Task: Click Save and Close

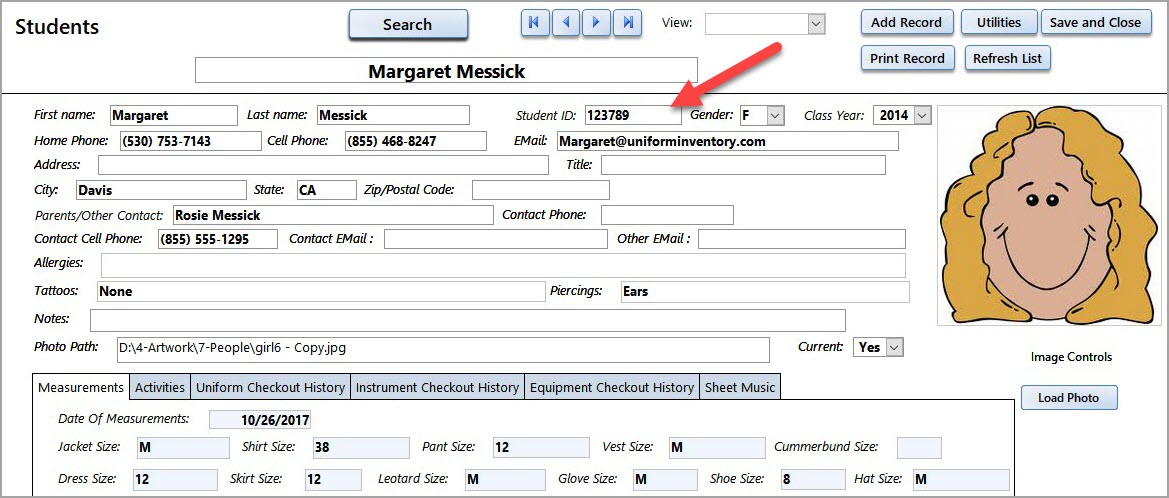Action: [x=1095, y=22]
